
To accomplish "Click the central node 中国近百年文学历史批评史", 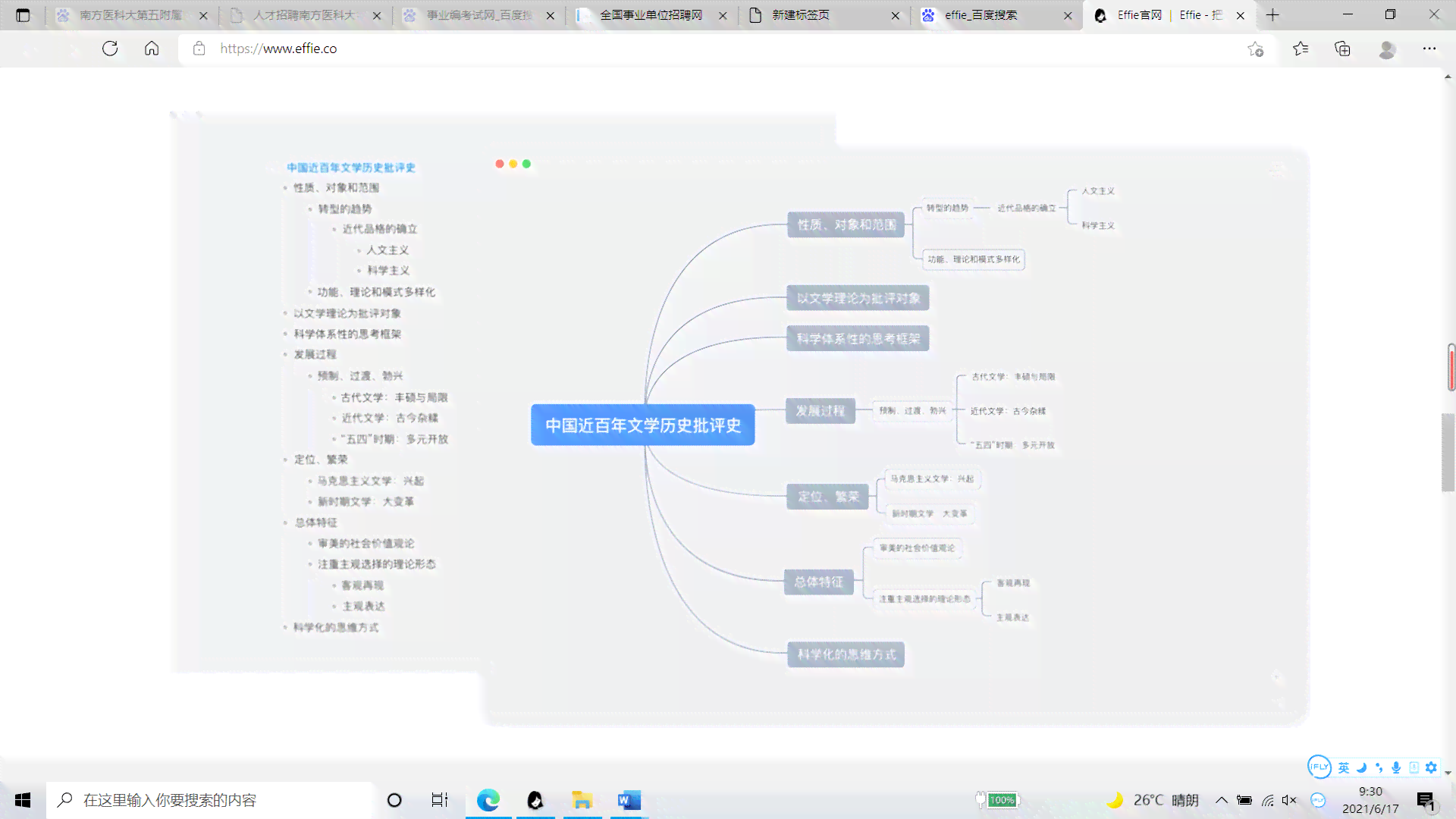I will pyautogui.click(x=643, y=425).
